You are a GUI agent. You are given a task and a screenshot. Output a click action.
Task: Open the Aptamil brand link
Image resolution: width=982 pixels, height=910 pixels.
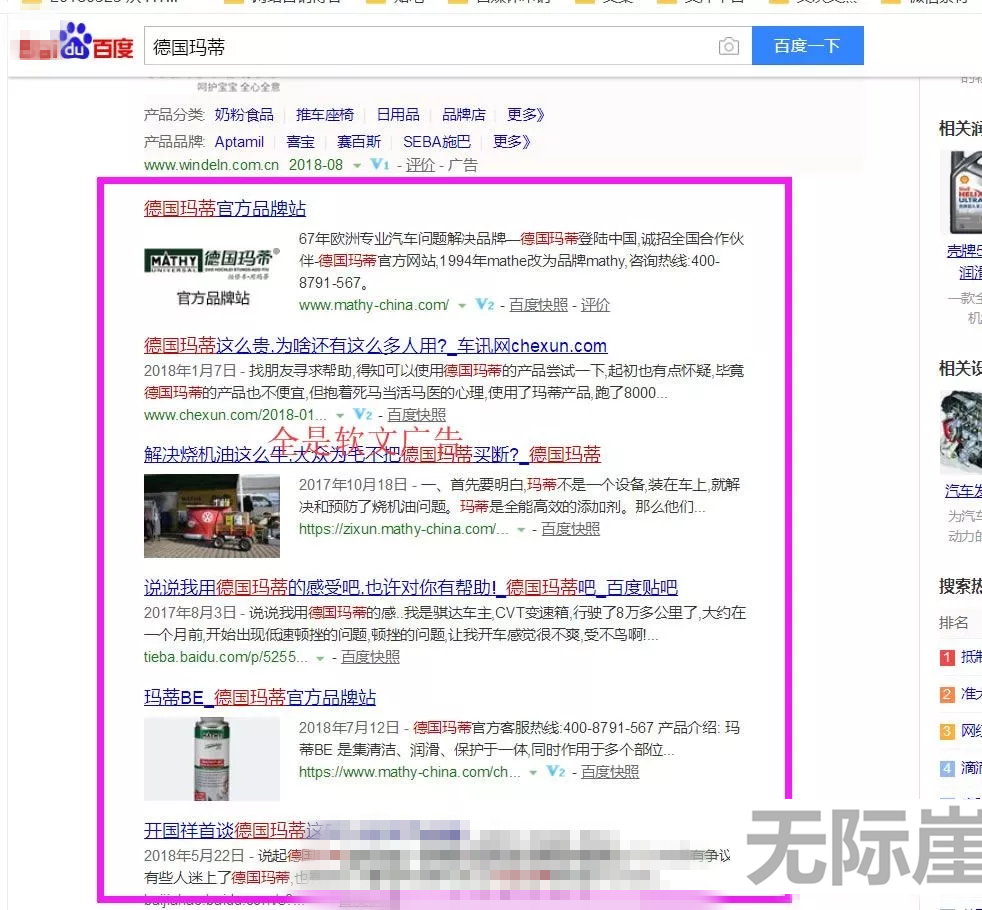(x=239, y=142)
